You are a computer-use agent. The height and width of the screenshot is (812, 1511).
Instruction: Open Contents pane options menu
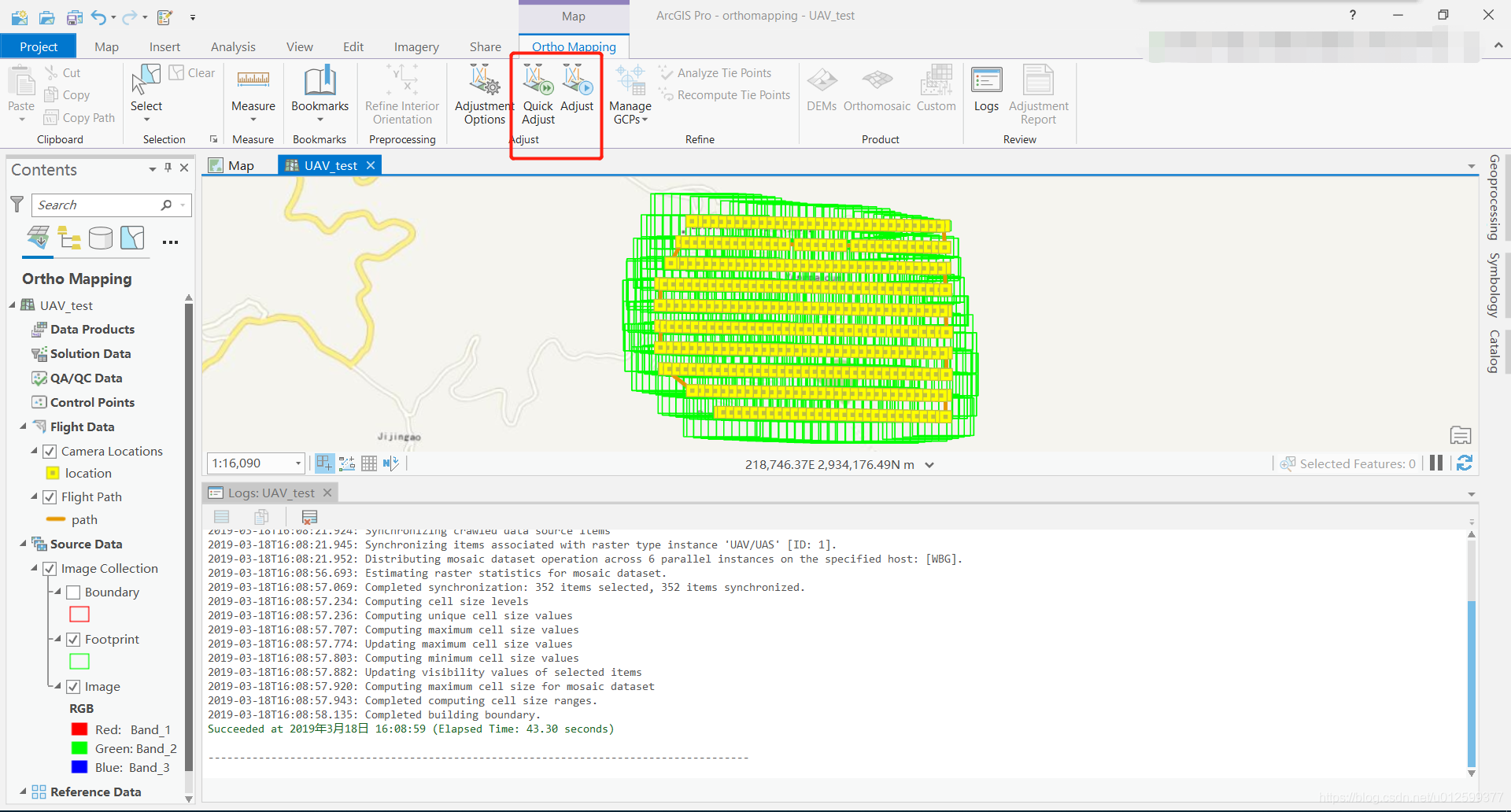tap(153, 168)
